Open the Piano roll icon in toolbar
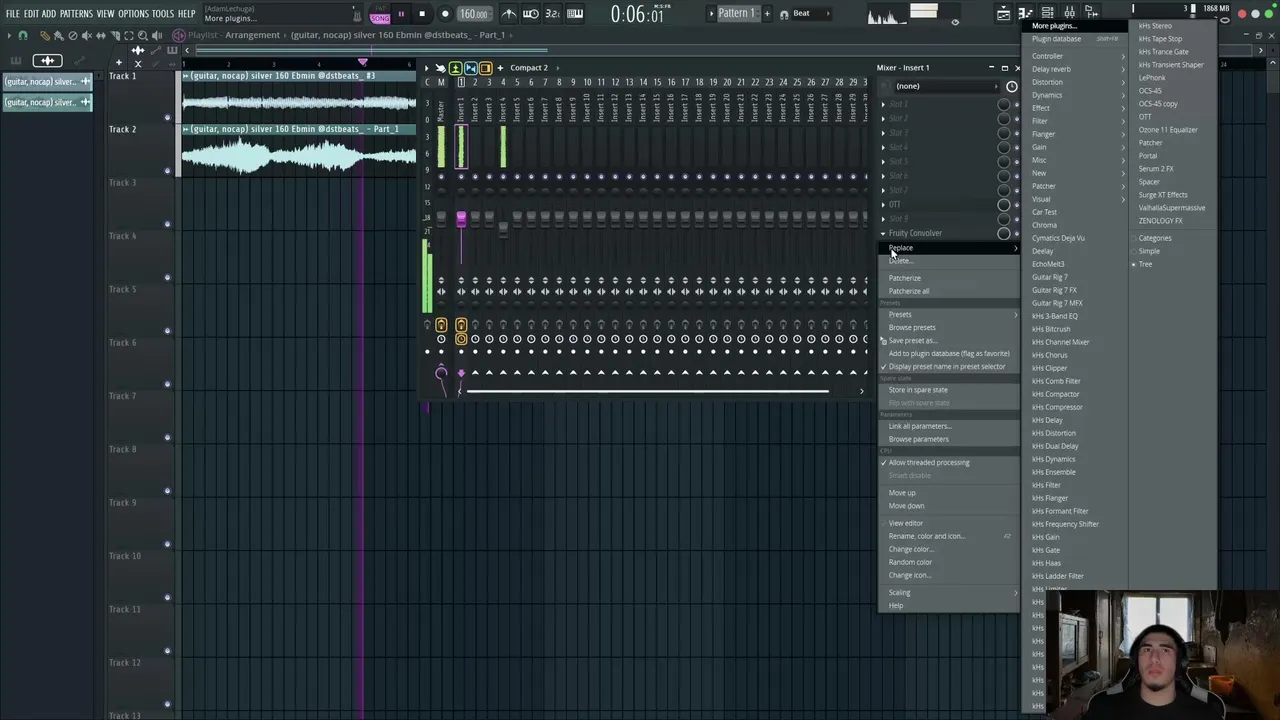1280x720 pixels. click(x=1025, y=13)
